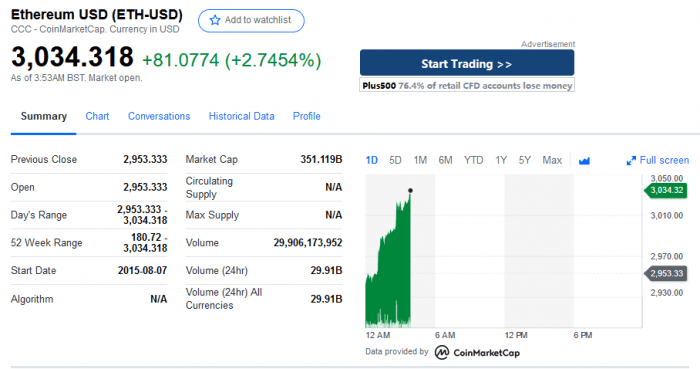Click the Data provided by text
The image size is (700, 369).
397,352
